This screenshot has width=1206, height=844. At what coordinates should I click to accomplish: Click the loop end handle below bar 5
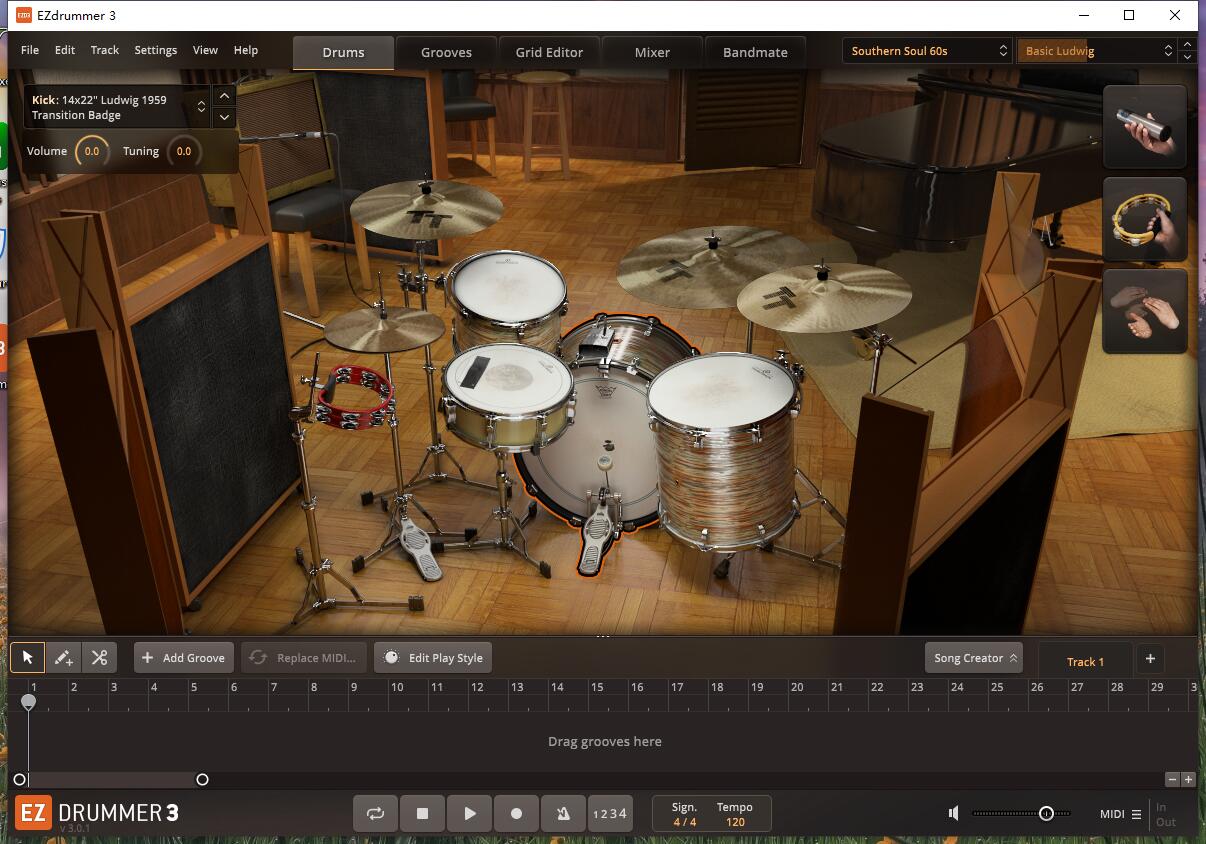click(202, 779)
